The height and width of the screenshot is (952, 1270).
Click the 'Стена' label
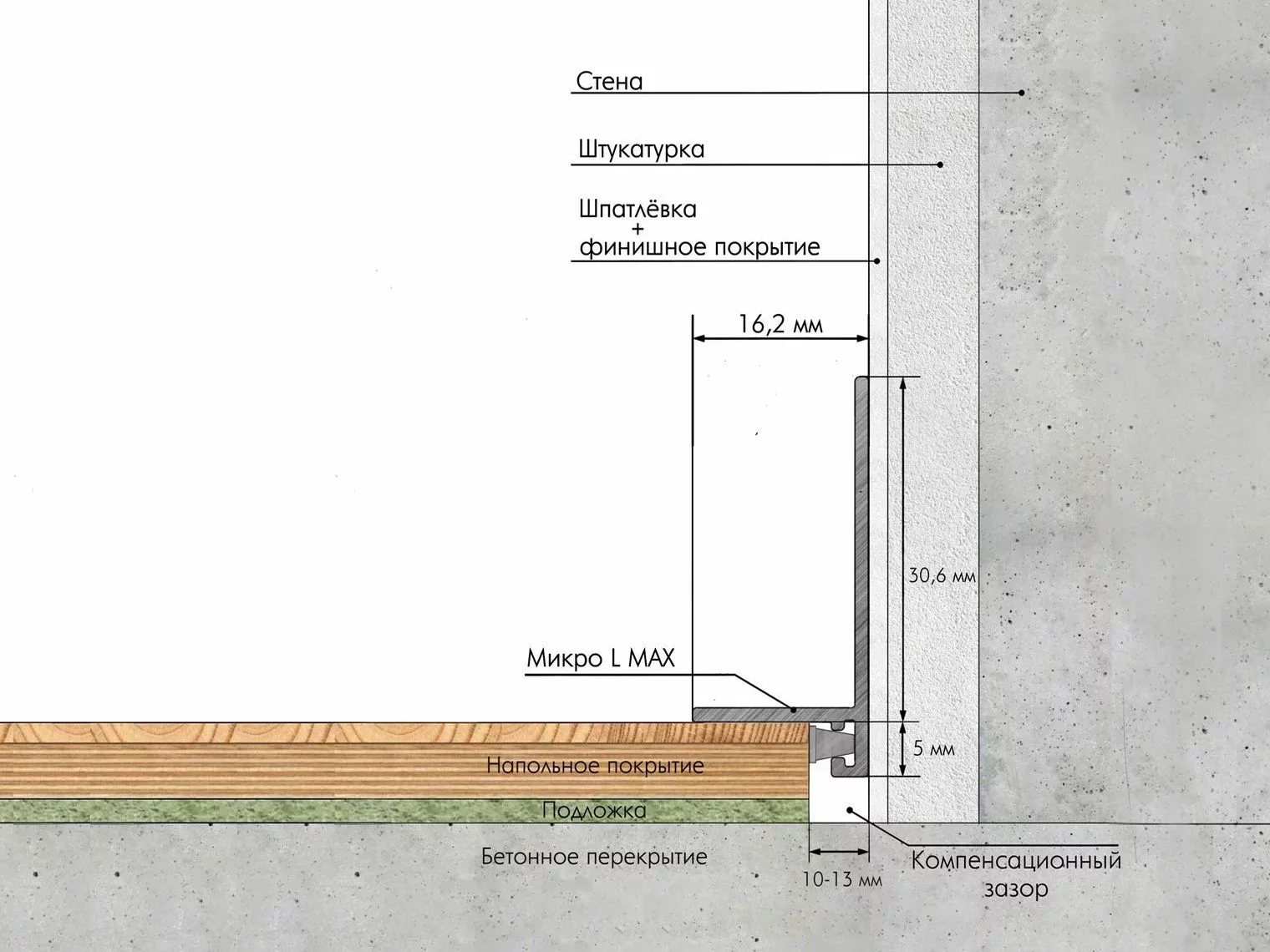(x=609, y=82)
